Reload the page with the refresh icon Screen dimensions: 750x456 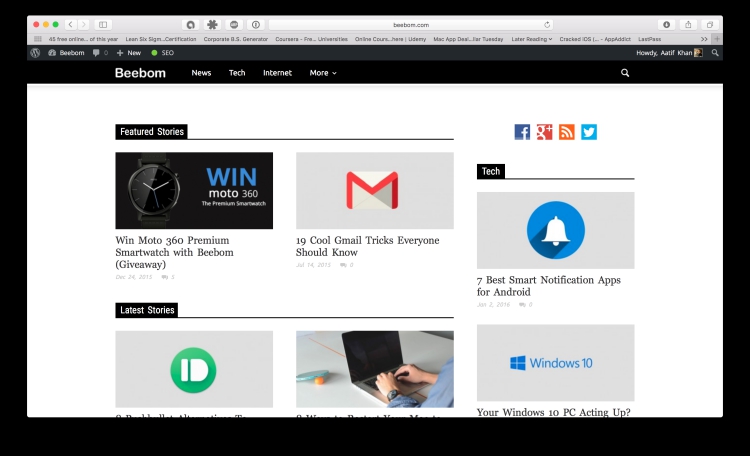coord(547,25)
